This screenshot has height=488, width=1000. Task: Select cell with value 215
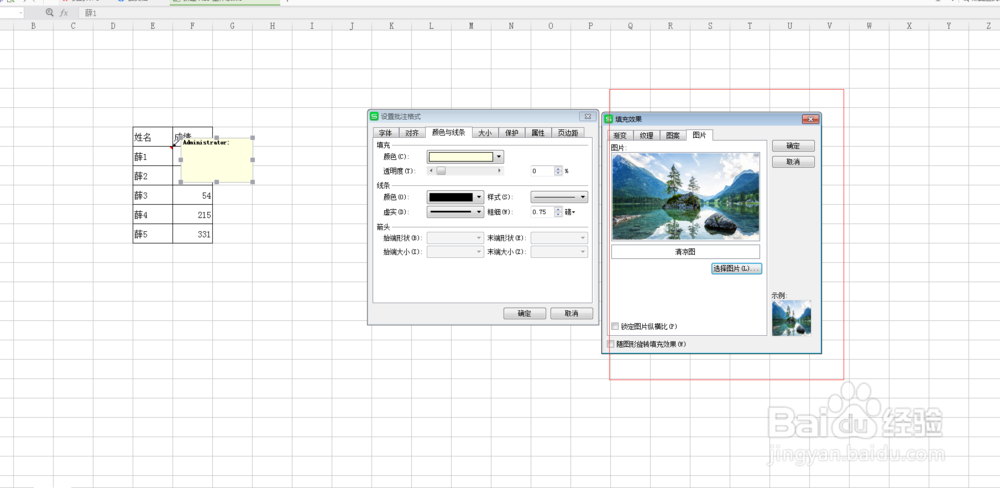[x=193, y=214]
